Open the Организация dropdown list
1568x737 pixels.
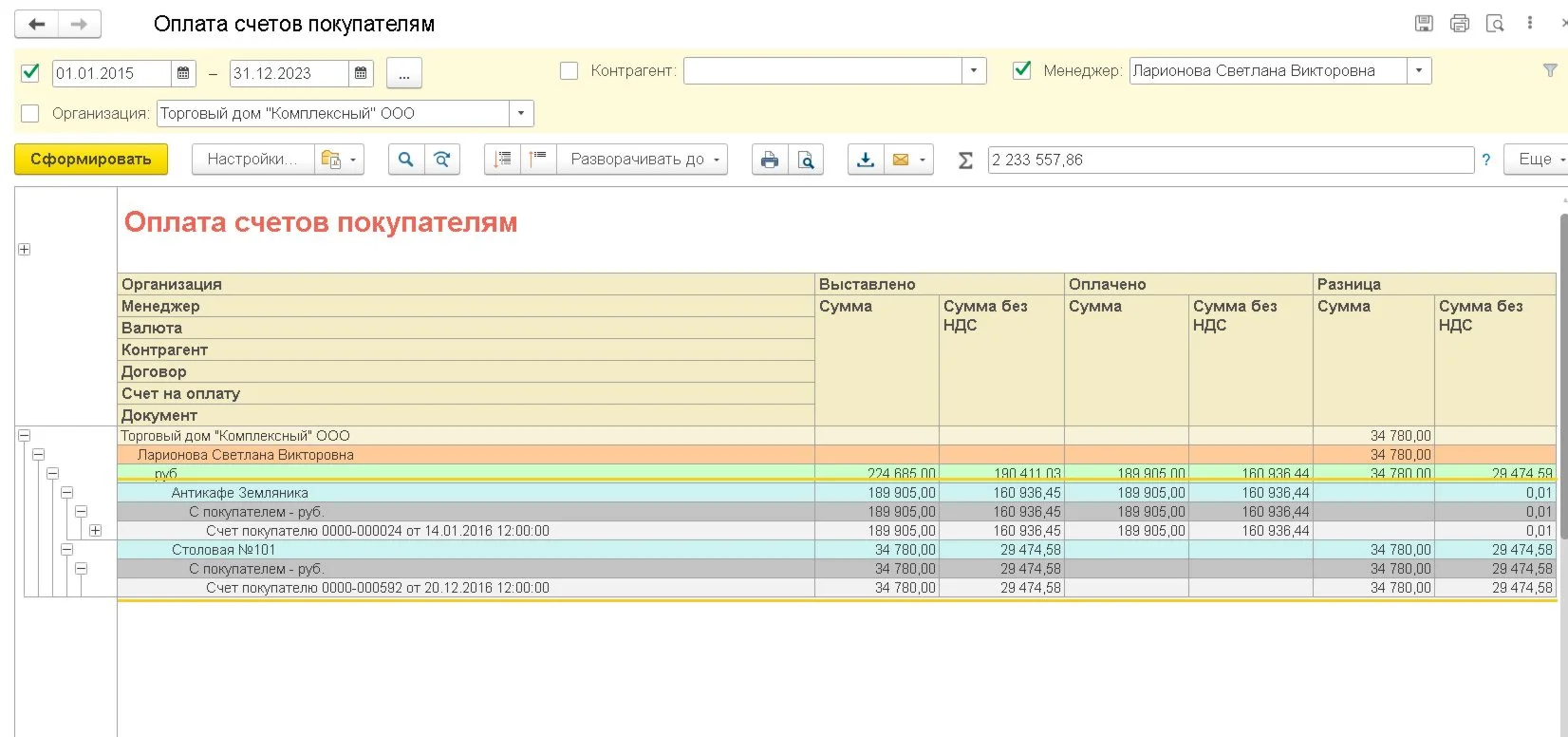(x=521, y=114)
